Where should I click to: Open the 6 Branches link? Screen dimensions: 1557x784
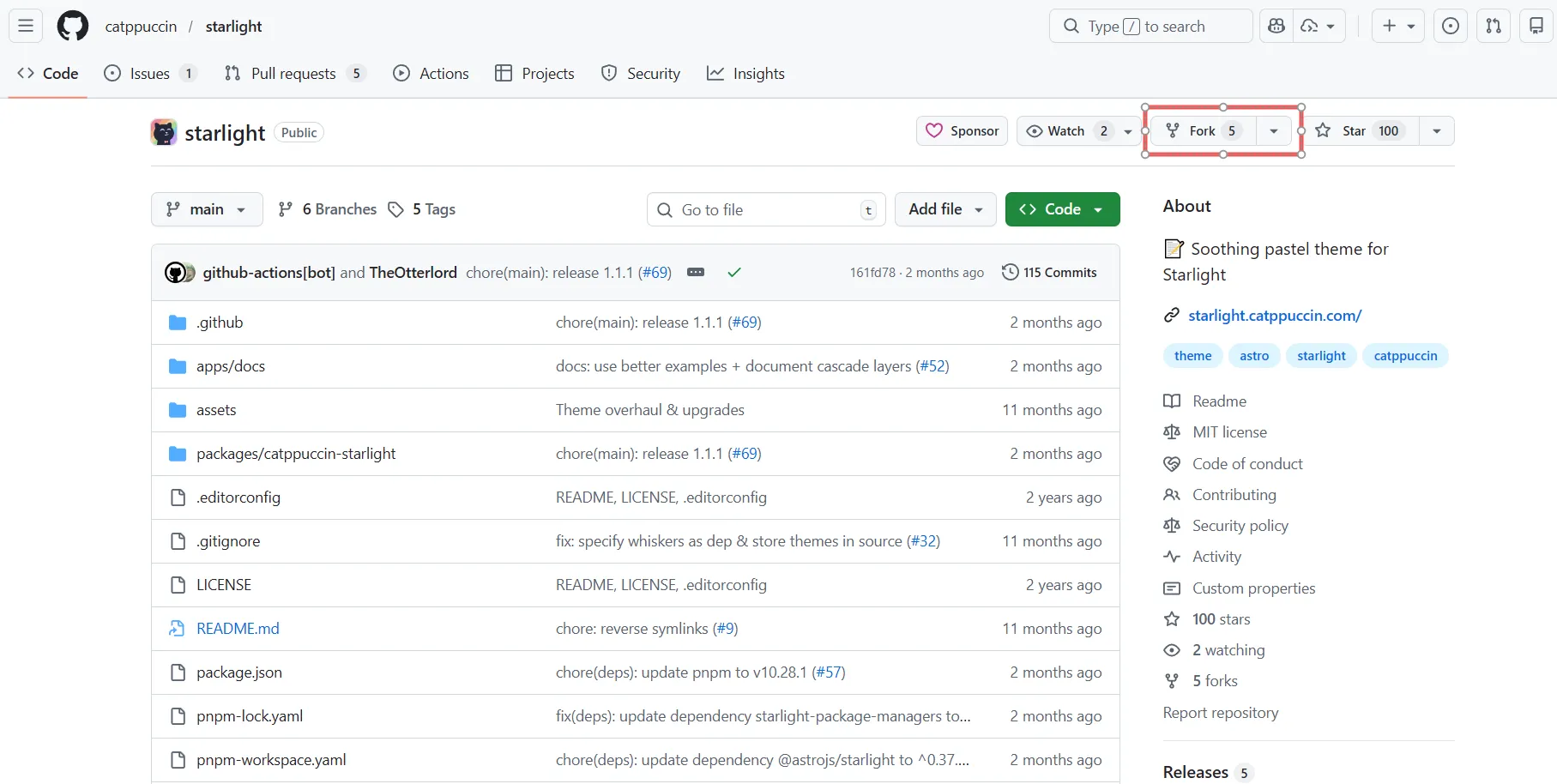pos(328,209)
